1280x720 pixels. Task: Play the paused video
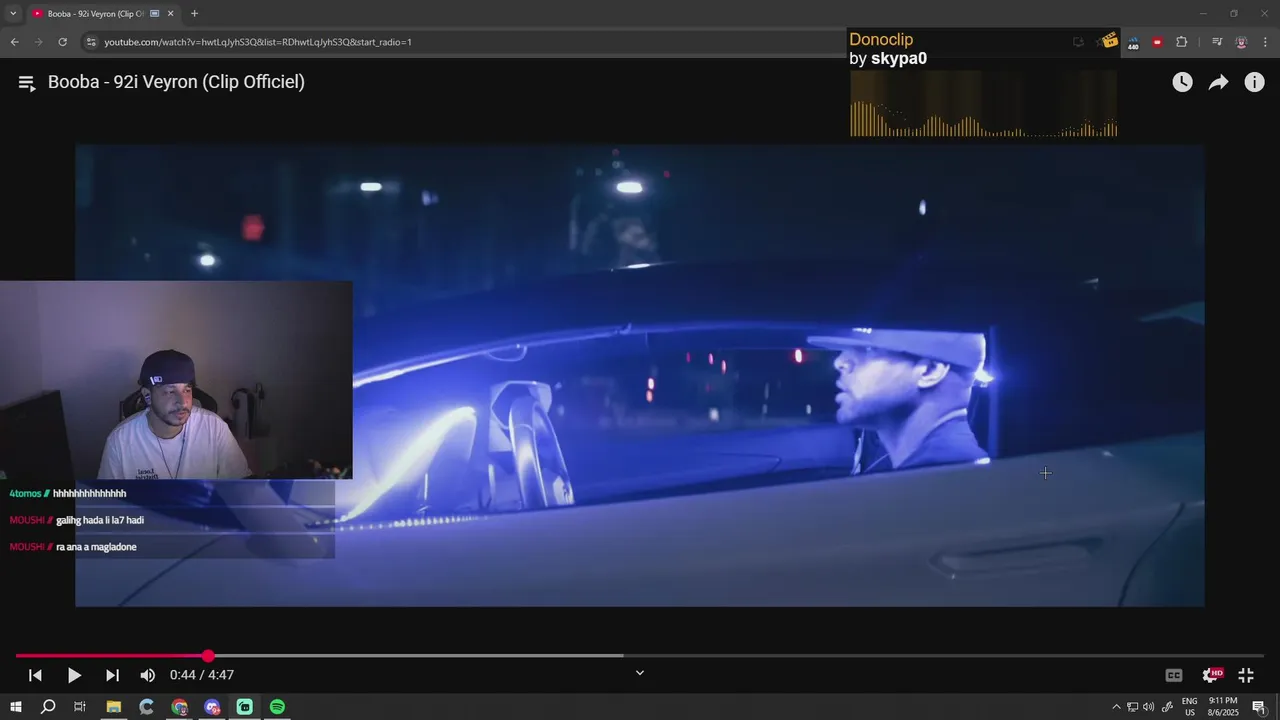(x=74, y=675)
